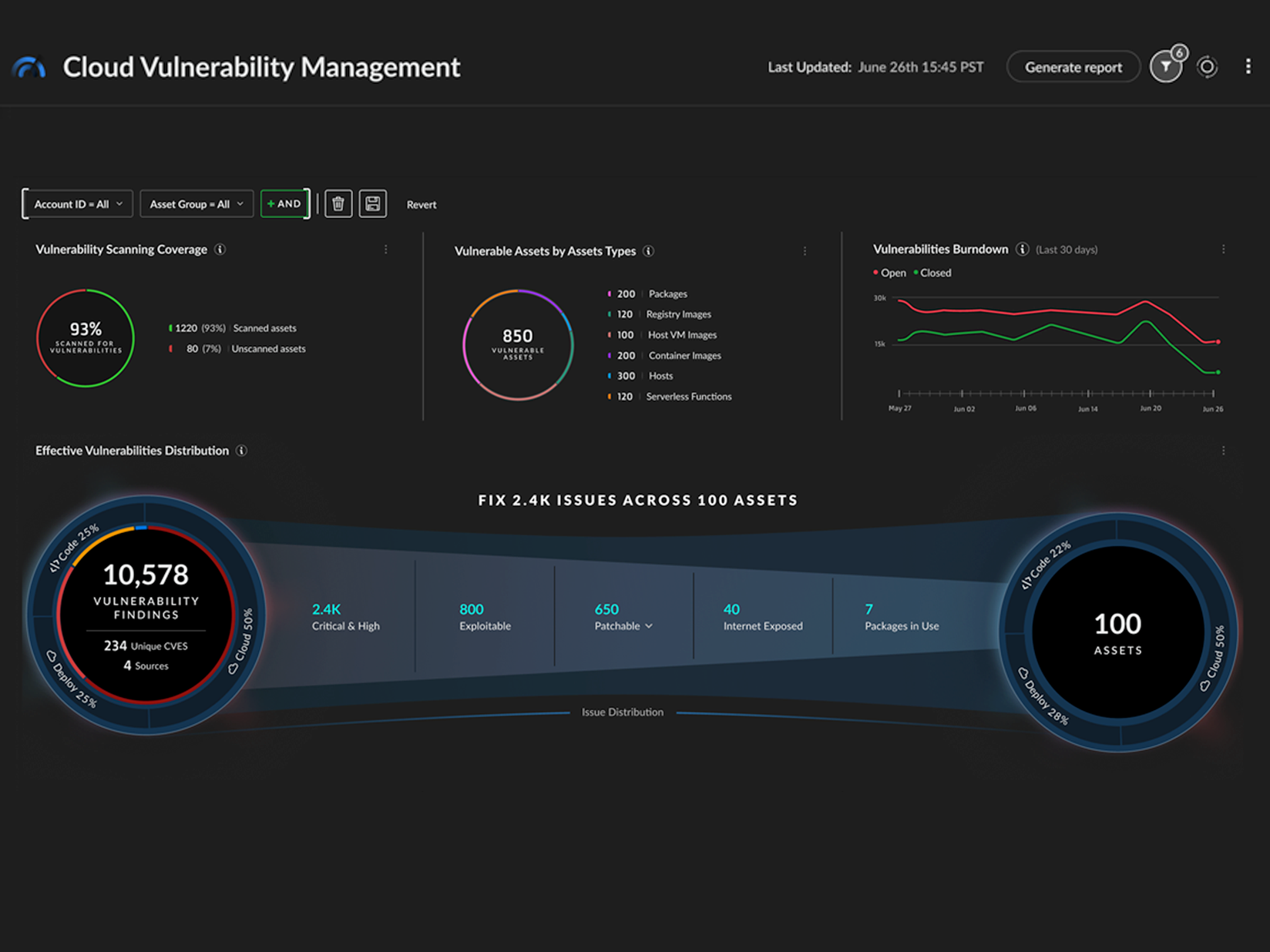Open the three-dot menu in the top right
This screenshot has width=1270, height=952.
(x=1248, y=67)
